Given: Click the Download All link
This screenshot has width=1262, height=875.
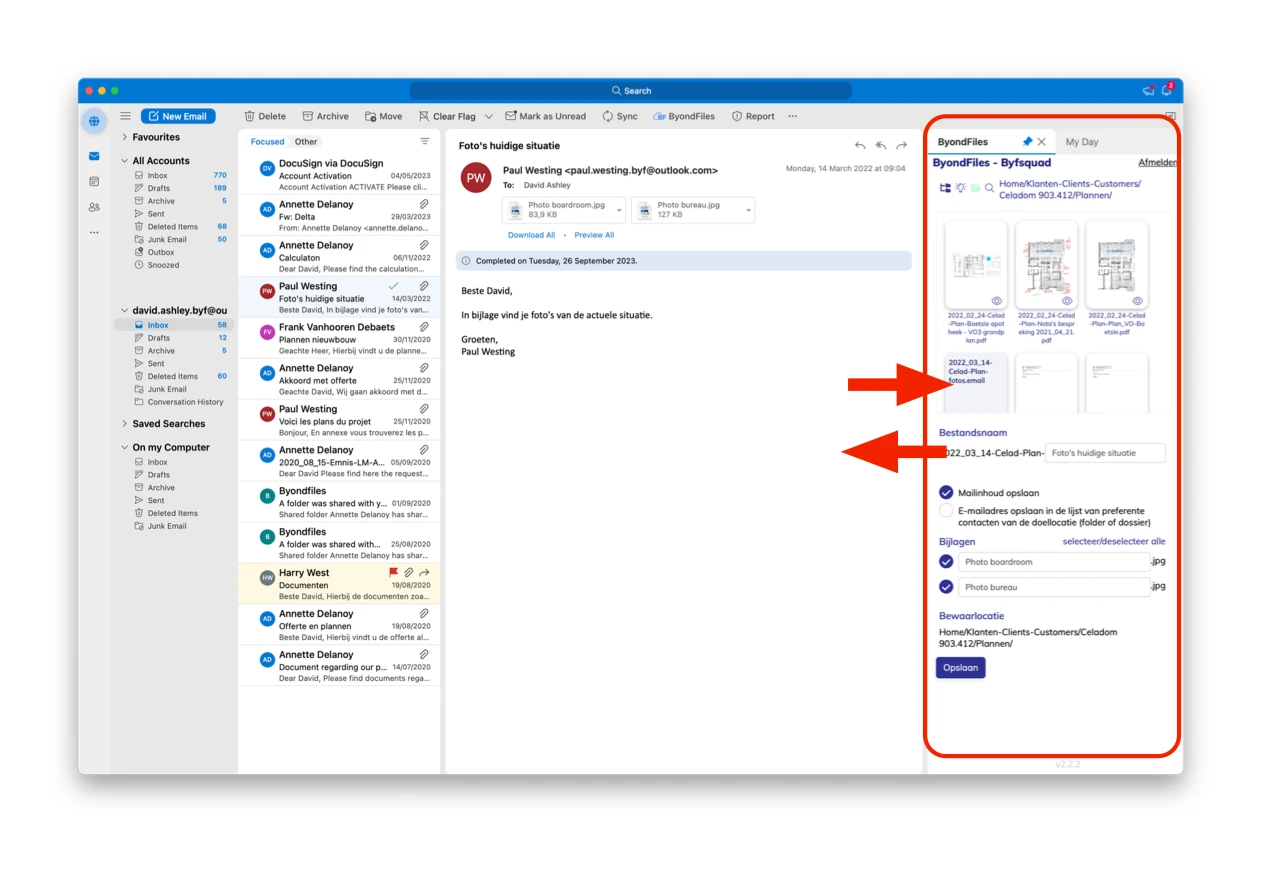Looking at the screenshot, I should click(531, 235).
